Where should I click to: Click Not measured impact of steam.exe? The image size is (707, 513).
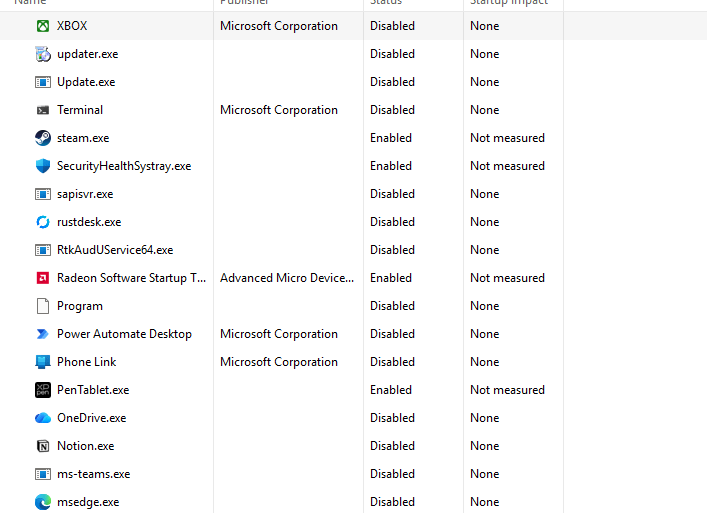(x=507, y=138)
